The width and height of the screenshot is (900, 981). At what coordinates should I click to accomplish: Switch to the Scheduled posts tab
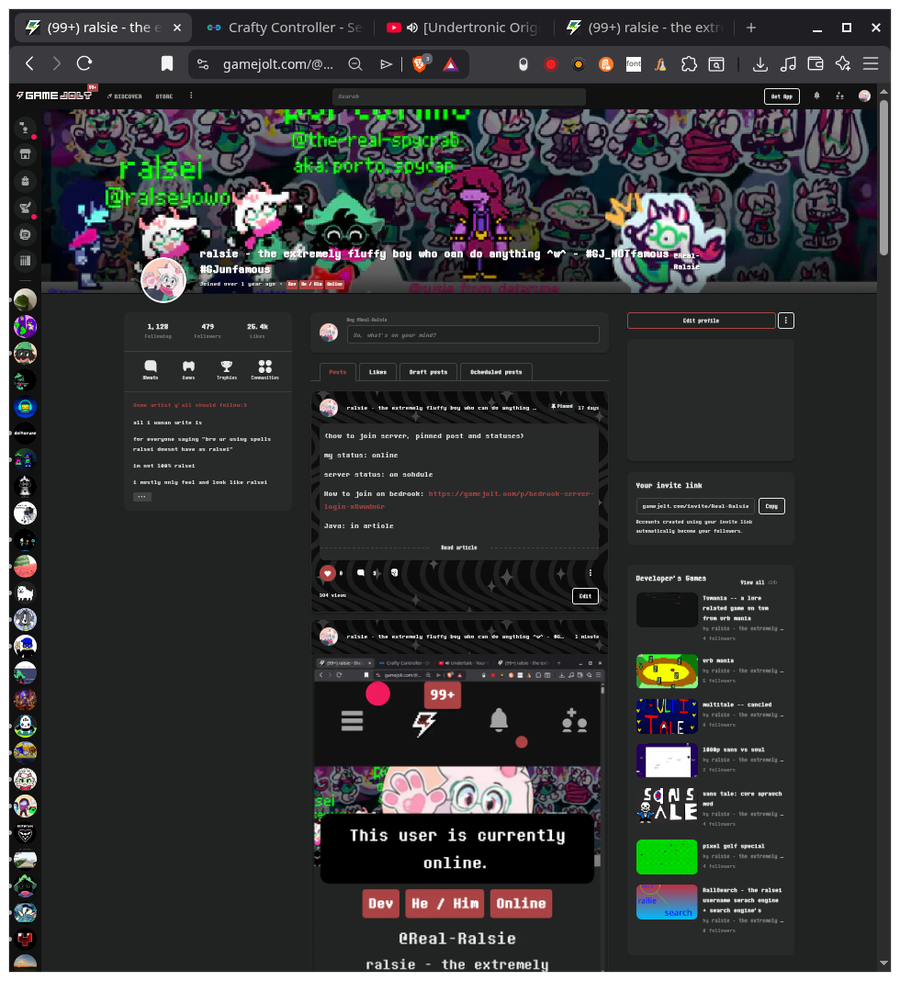tap(496, 372)
